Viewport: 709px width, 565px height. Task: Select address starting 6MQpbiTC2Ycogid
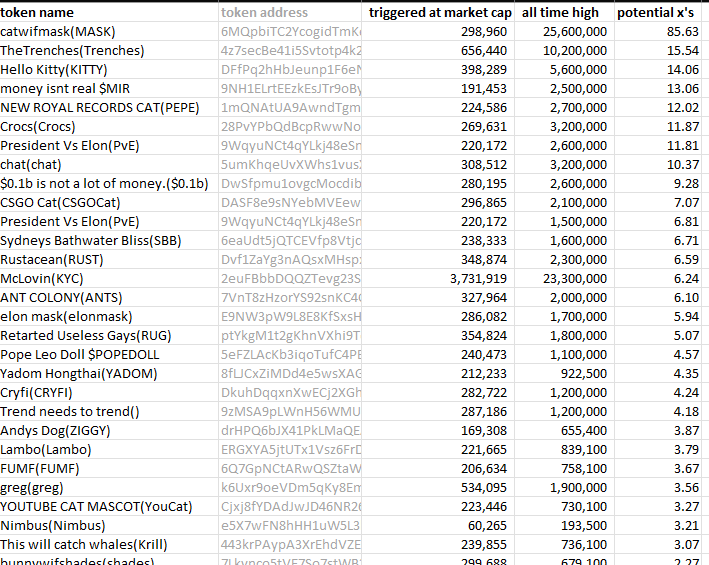[290, 32]
